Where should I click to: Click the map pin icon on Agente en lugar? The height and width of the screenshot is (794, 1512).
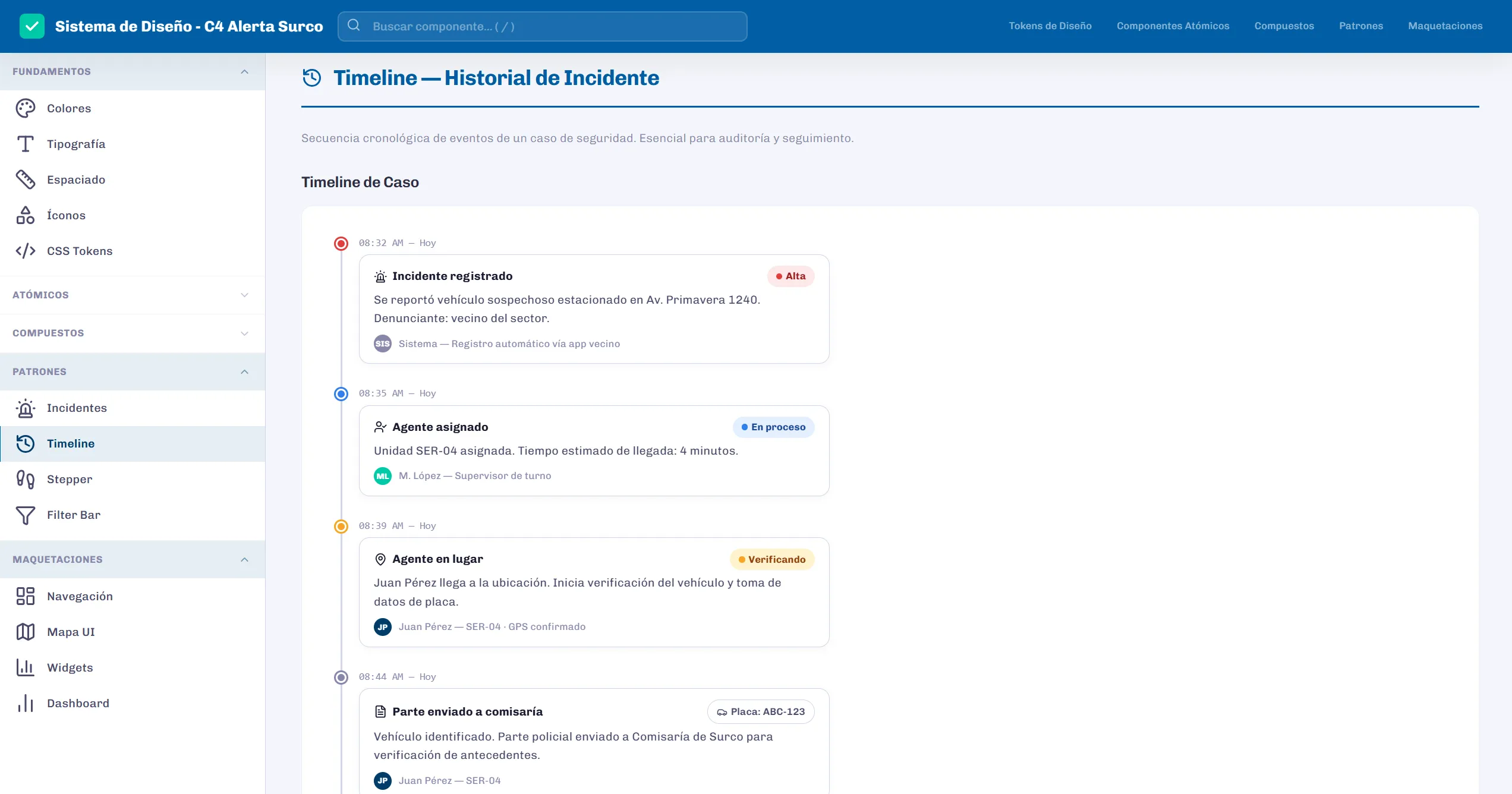coord(380,559)
